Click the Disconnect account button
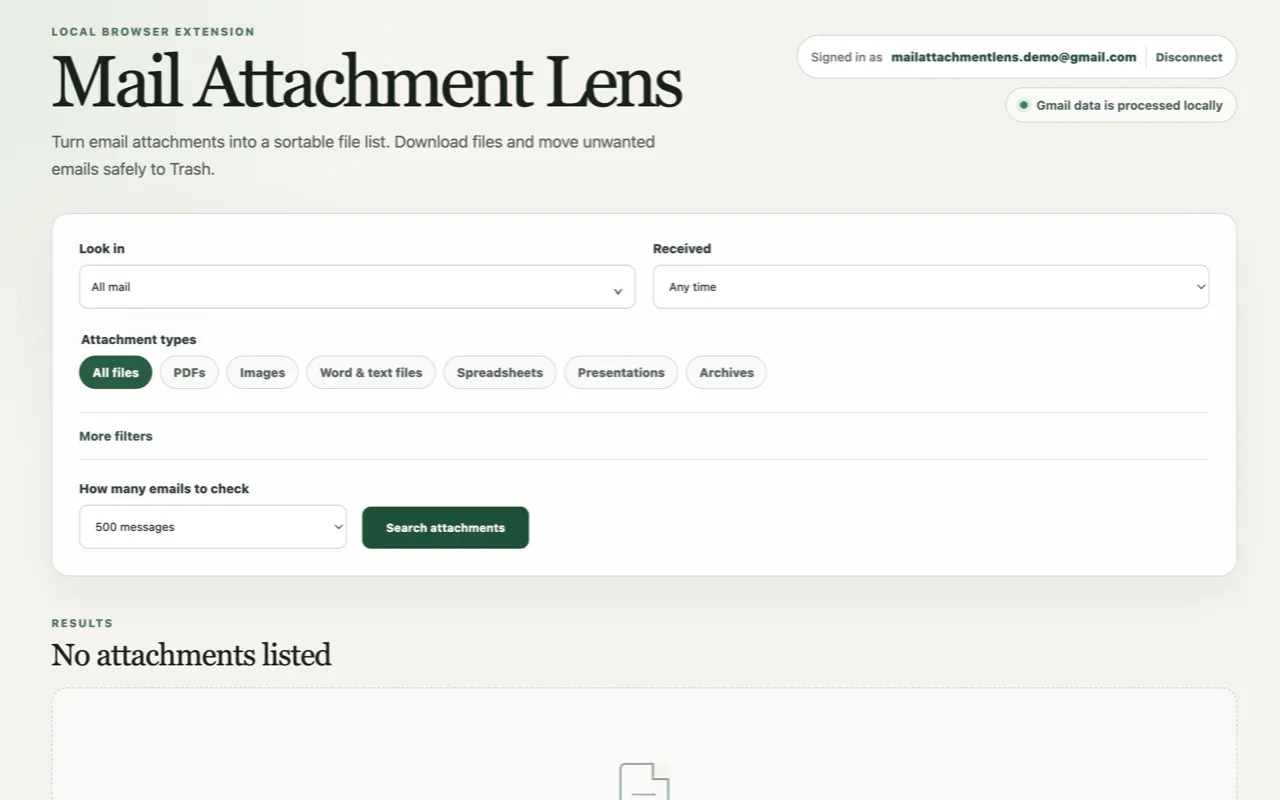The image size is (1280, 800). click(x=1189, y=57)
